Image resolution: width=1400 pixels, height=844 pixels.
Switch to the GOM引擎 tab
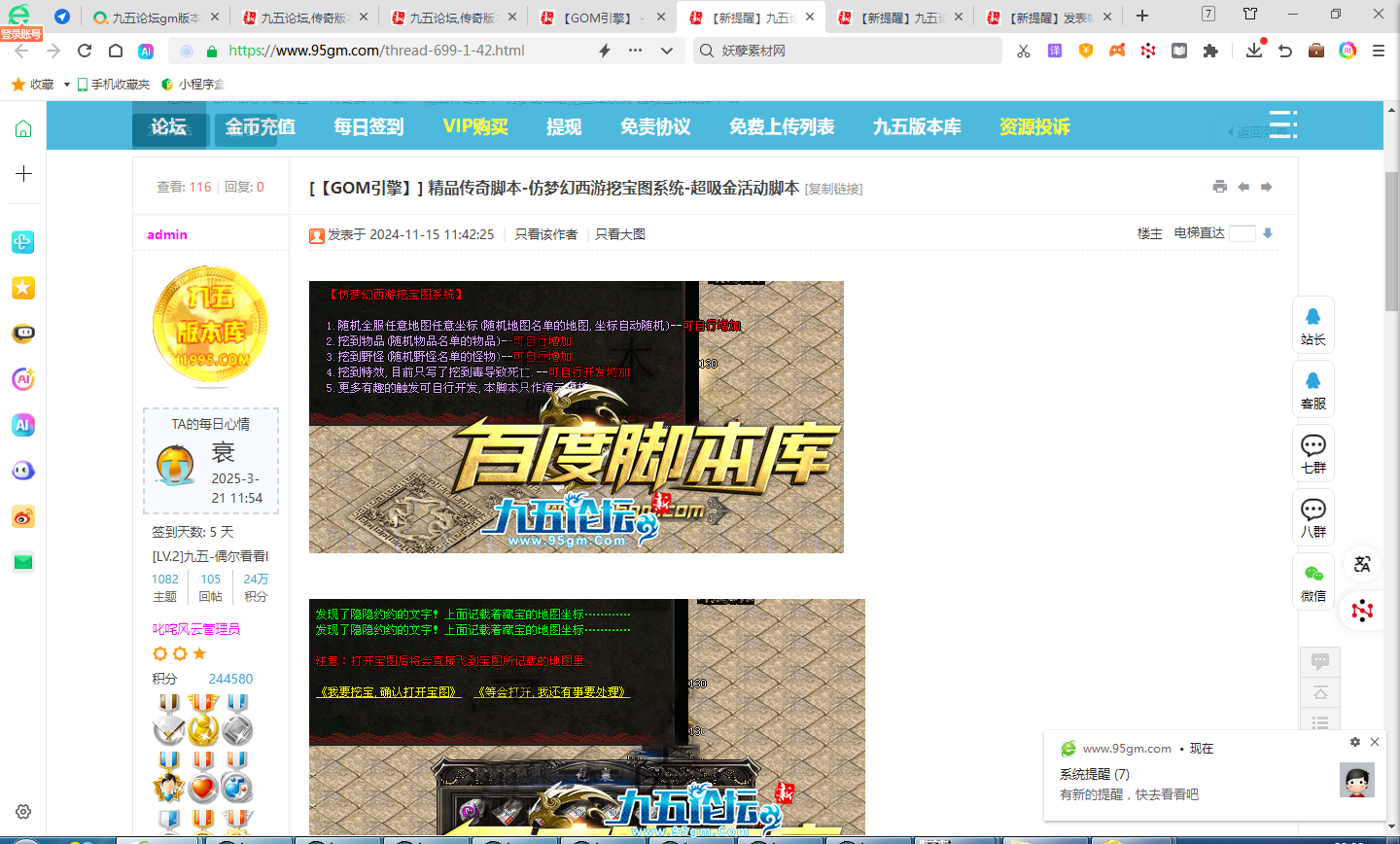pos(603,18)
